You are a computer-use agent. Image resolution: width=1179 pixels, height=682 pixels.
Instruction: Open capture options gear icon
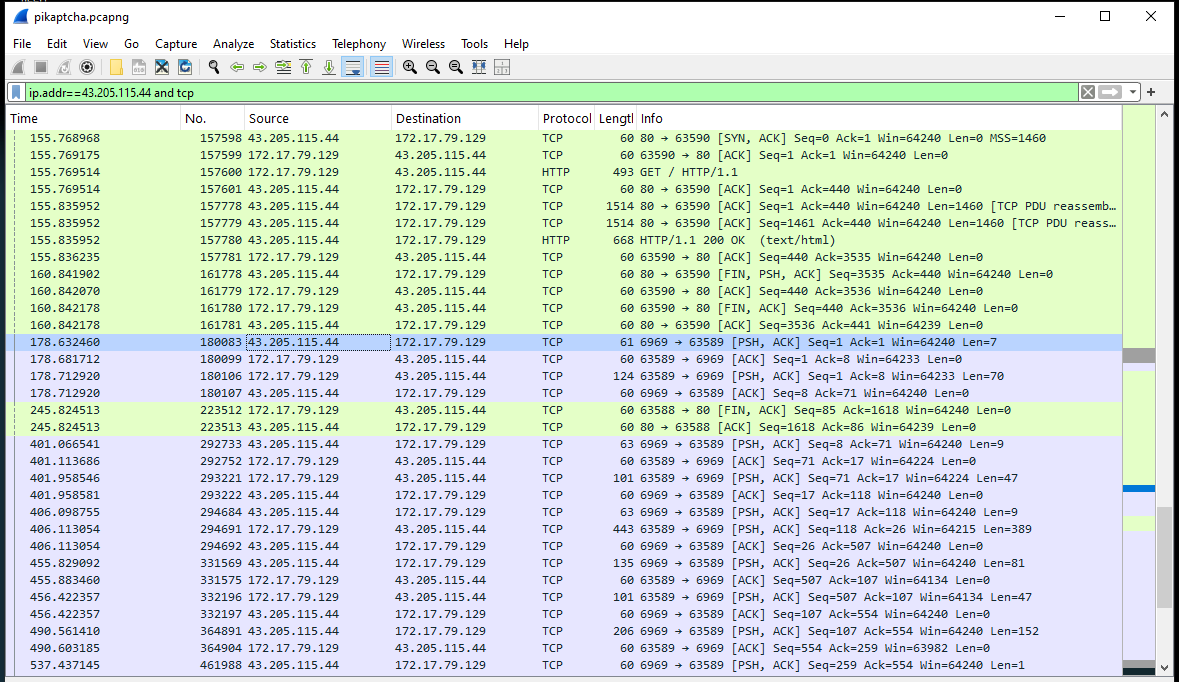[87, 68]
